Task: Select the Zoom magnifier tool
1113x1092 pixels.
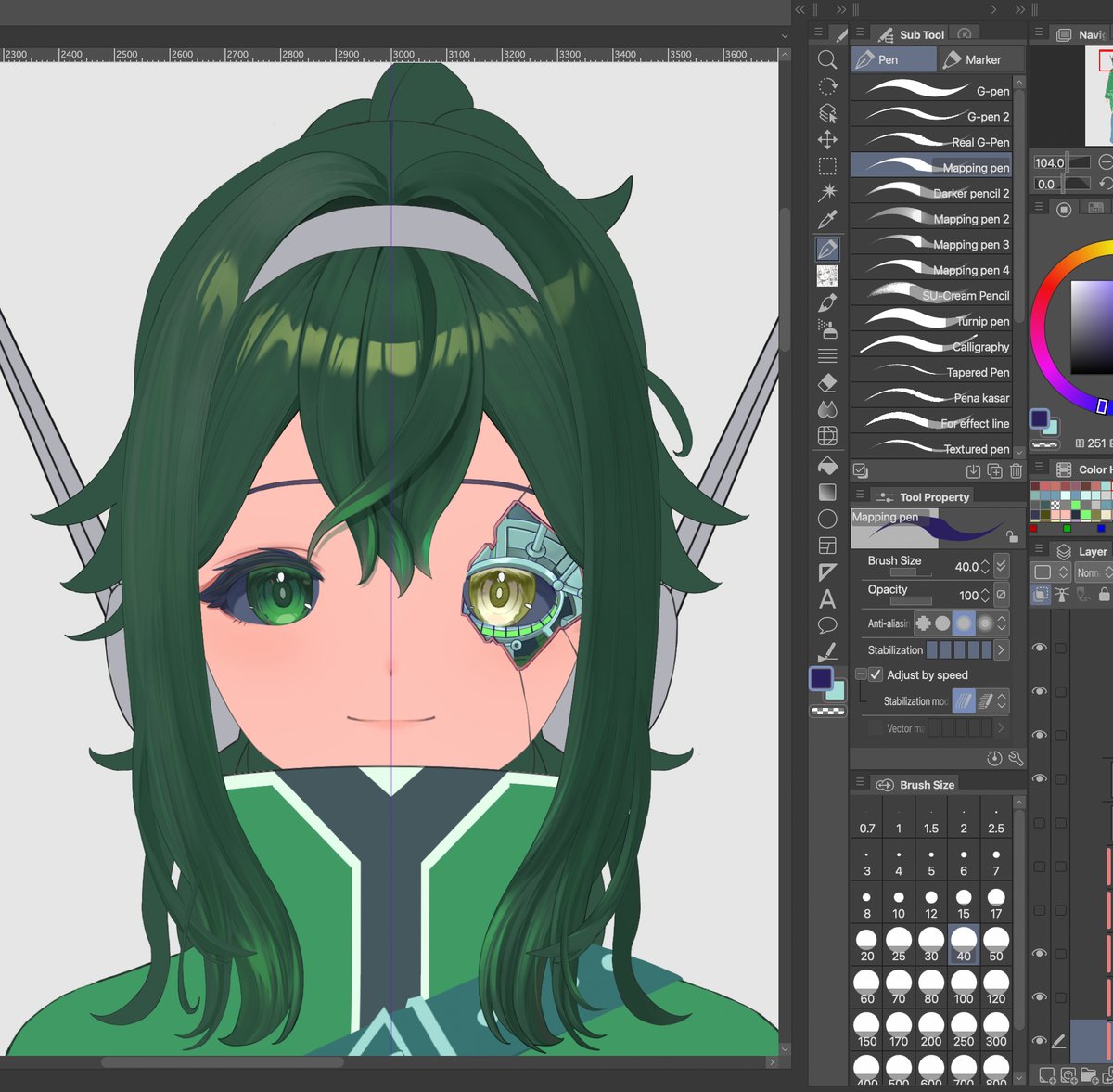Action: coord(827,59)
